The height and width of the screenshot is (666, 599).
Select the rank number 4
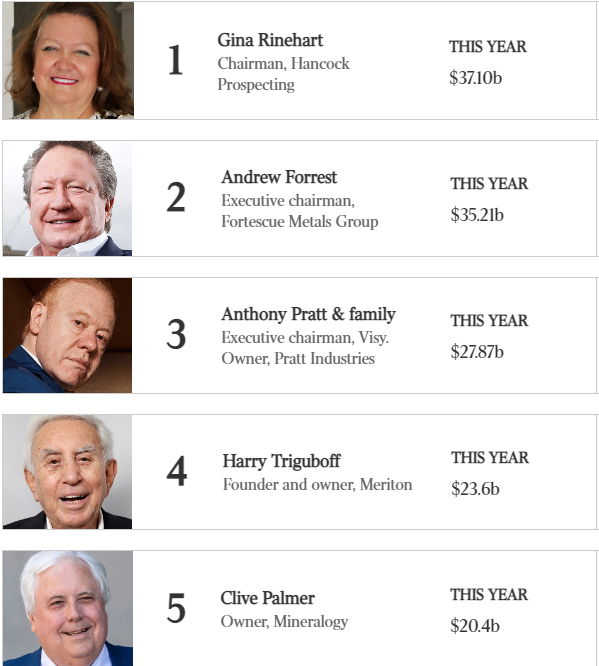click(x=177, y=471)
